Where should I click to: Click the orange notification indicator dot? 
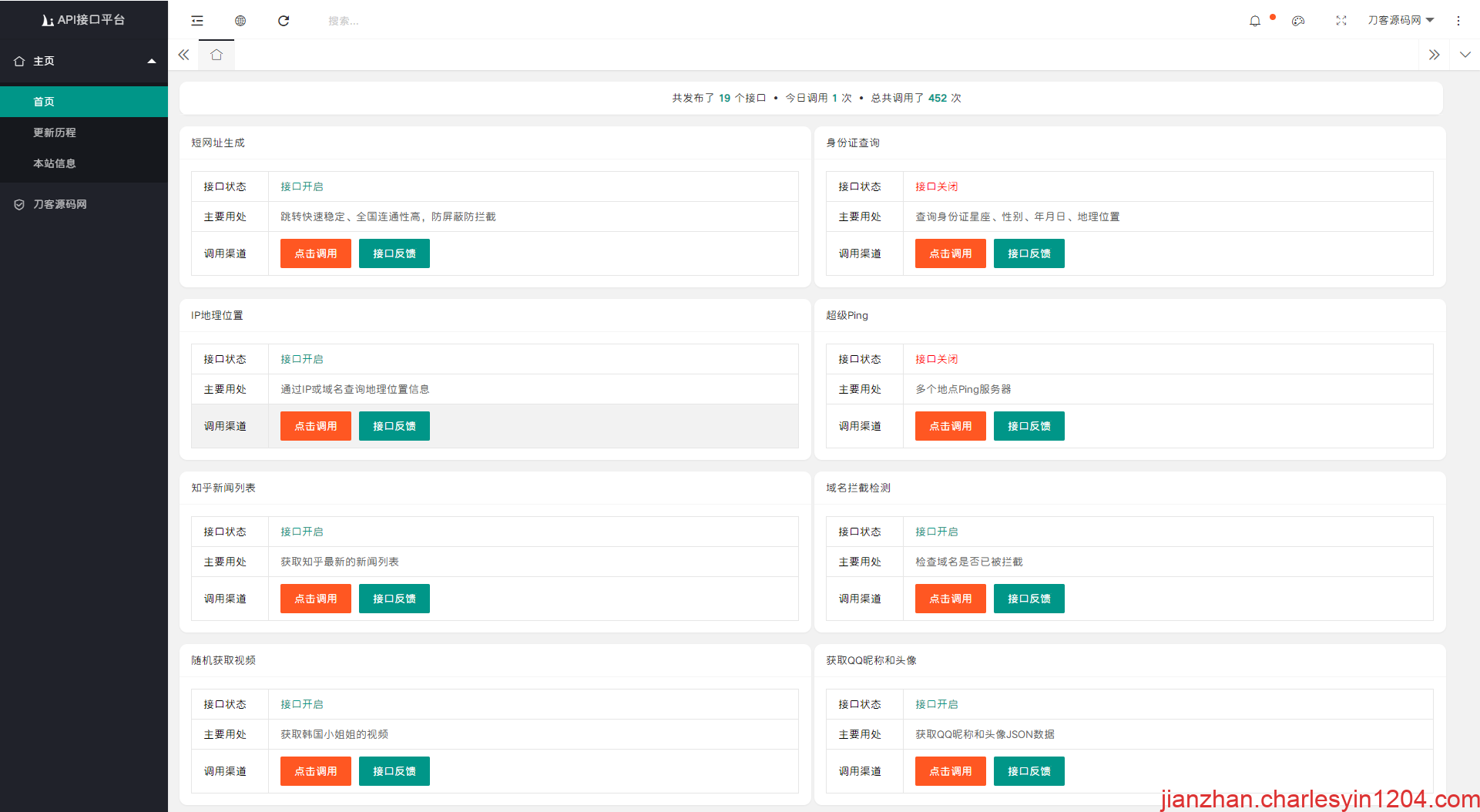tap(1272, 15)
